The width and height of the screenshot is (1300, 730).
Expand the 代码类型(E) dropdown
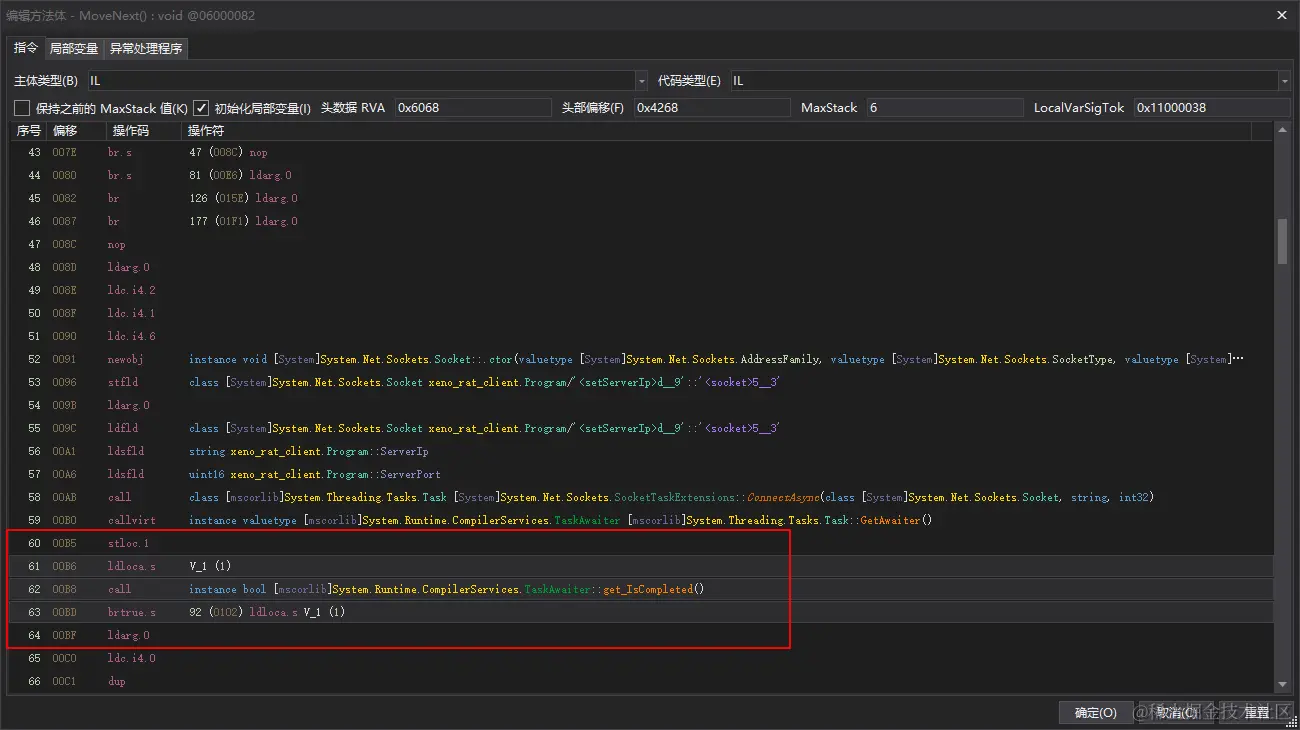pos(1284,81)
